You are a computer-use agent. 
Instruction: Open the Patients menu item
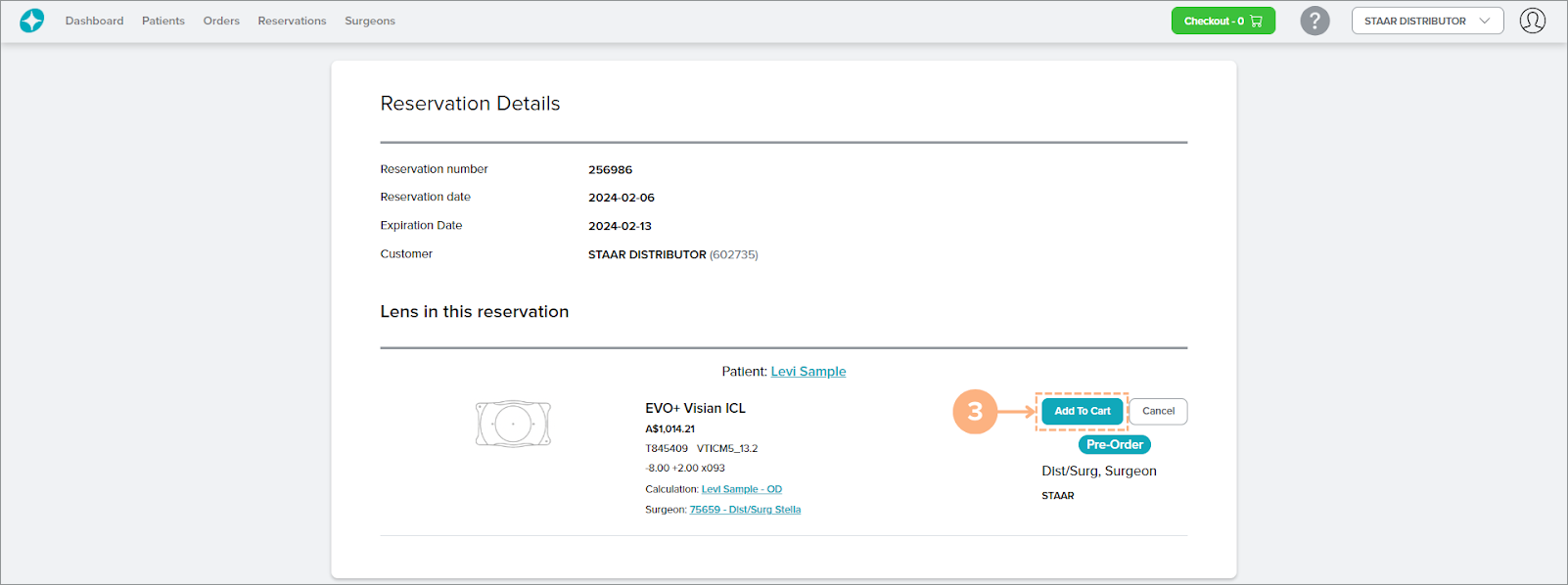(162, 21)
